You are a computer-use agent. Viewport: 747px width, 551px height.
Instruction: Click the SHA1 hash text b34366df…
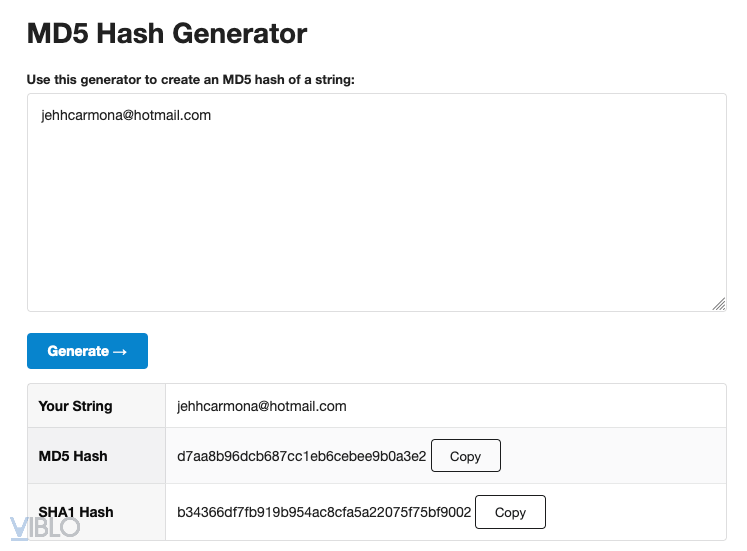pos(323,512)
